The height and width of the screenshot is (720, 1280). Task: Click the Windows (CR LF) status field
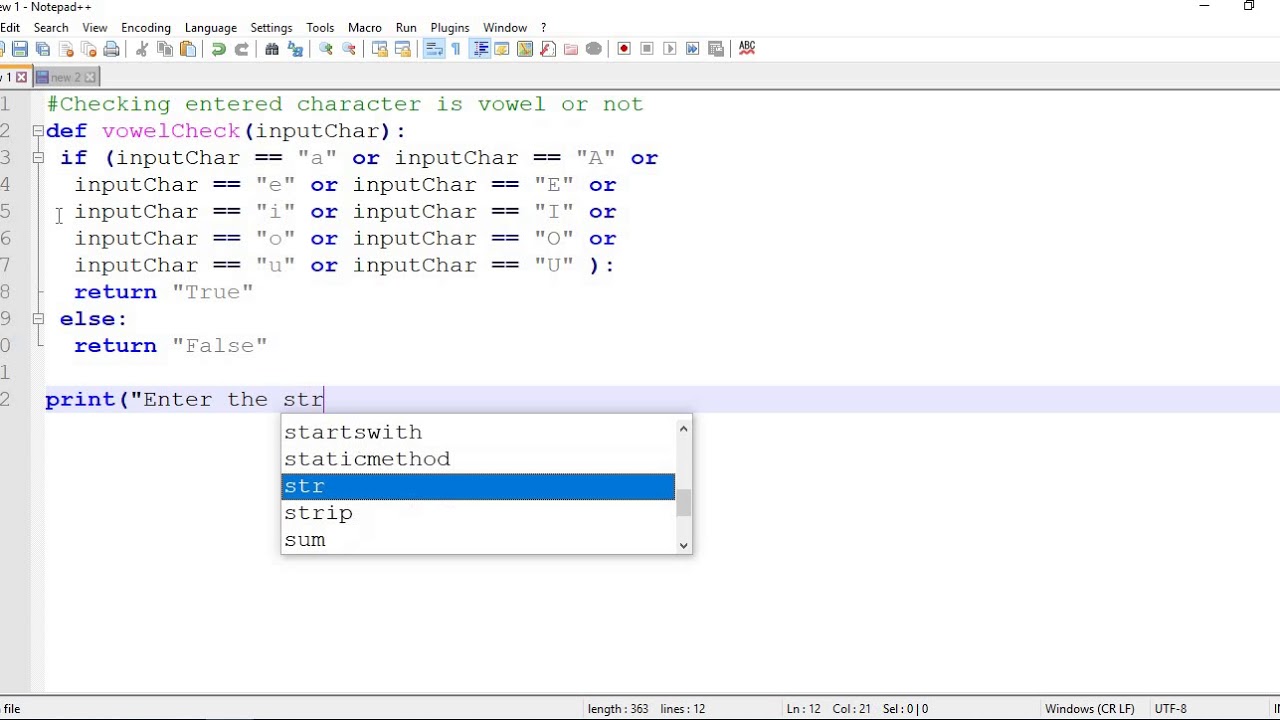tap(1089, 709)
